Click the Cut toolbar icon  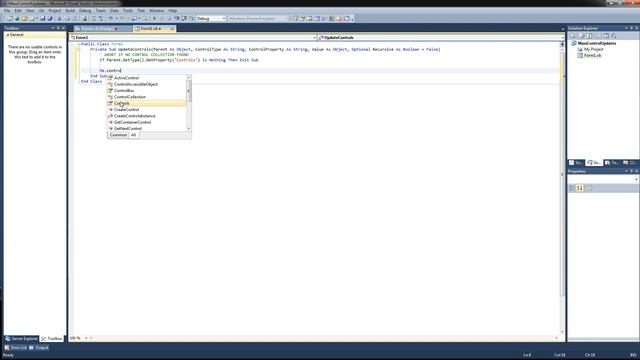point(60,18)
